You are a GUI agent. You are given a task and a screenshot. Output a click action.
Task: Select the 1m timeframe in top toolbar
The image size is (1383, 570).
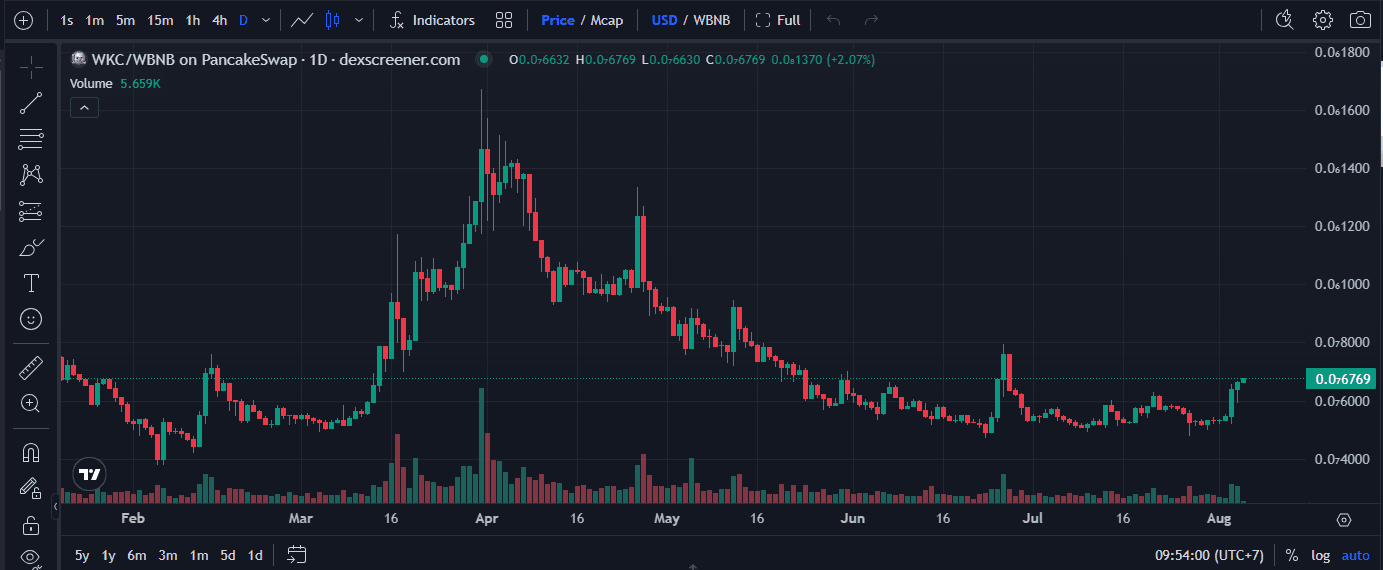click(94, 20)
